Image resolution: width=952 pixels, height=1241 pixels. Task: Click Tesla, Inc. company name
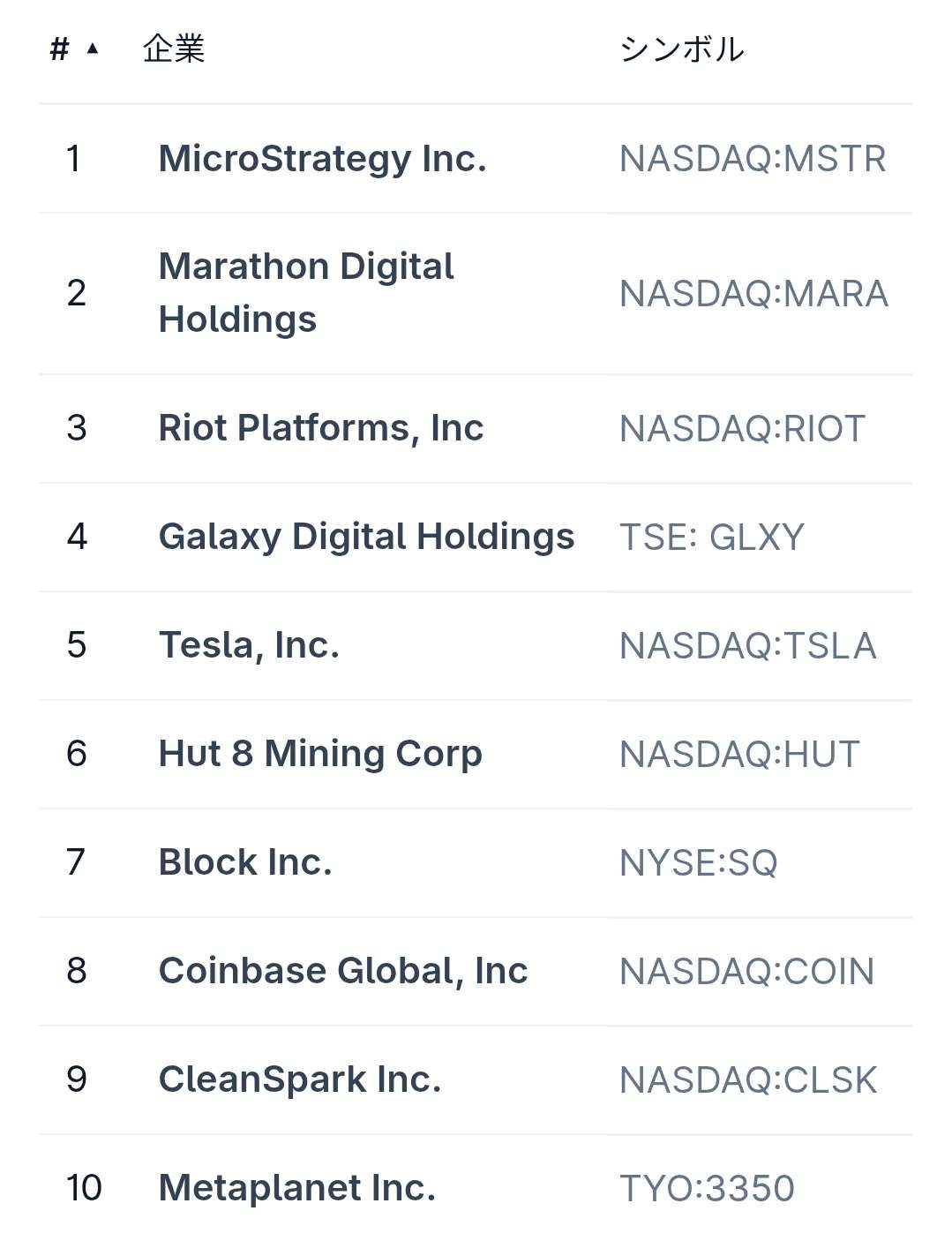point(249,645)
